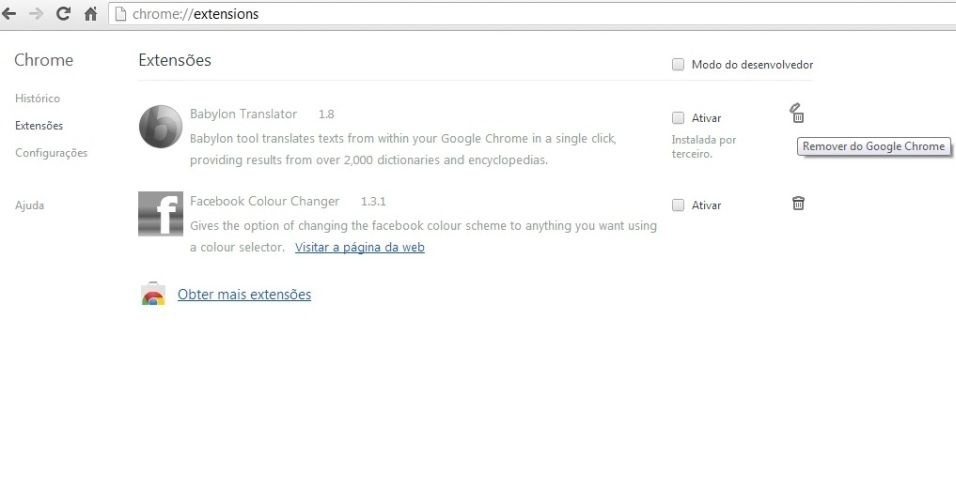Click the Modo do desenvolvedor label
The width and height of the screenshot is (956, 500).
[x=752, y=65]
